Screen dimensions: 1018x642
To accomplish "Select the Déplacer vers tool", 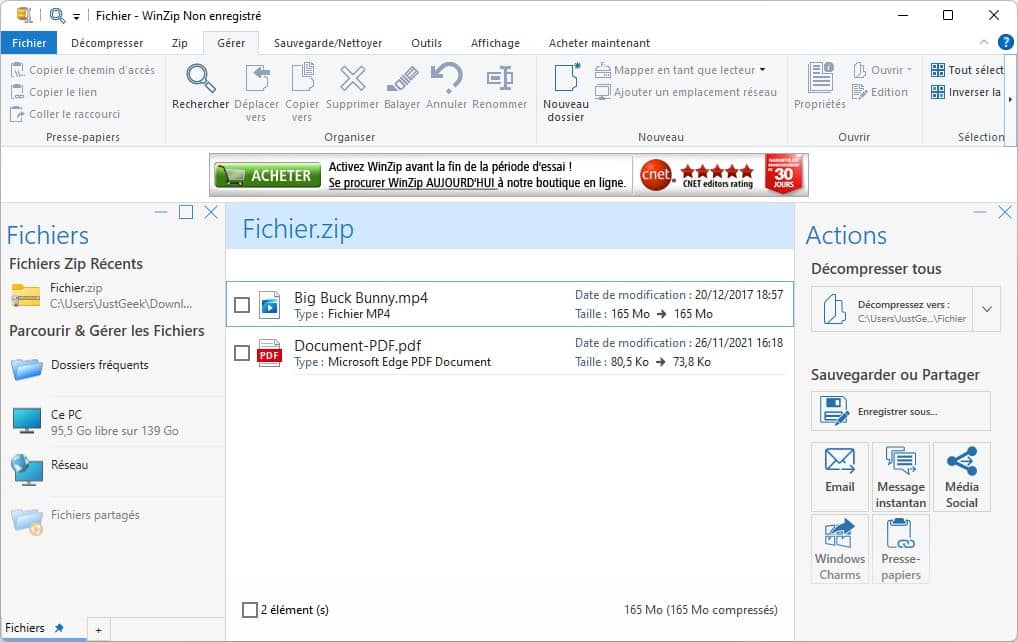I will [x=256, y=92].
